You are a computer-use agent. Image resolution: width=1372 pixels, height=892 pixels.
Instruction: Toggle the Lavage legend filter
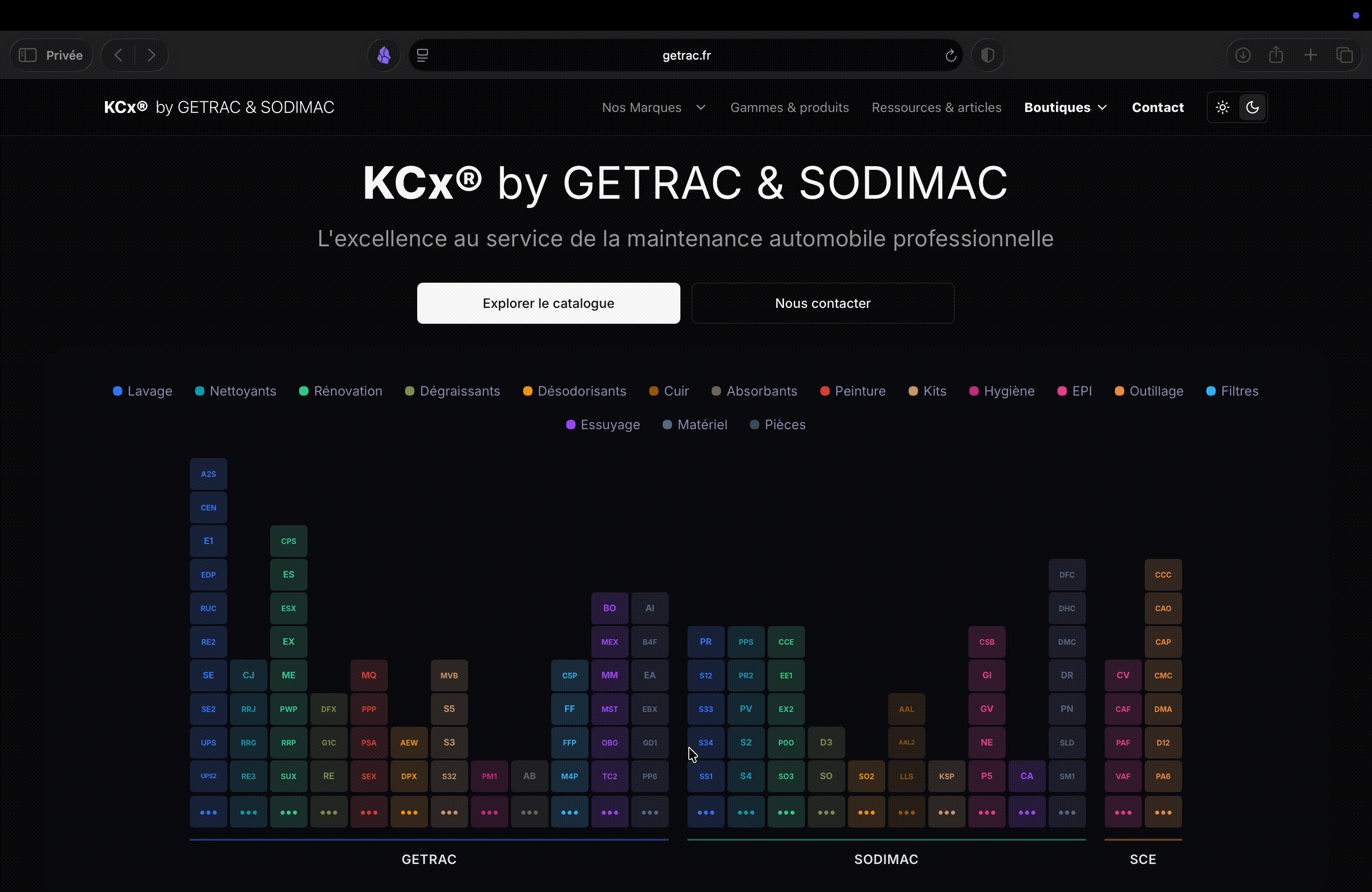142,391
